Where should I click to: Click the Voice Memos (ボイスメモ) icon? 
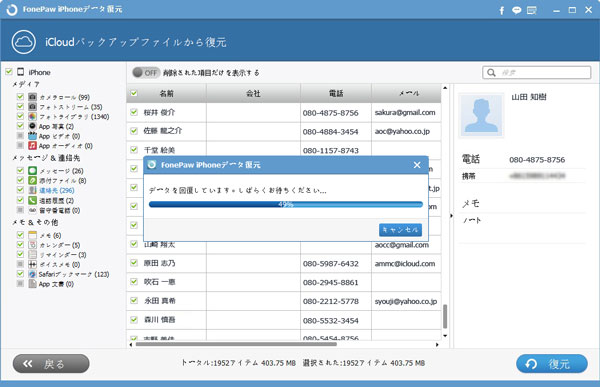(33, 264)
